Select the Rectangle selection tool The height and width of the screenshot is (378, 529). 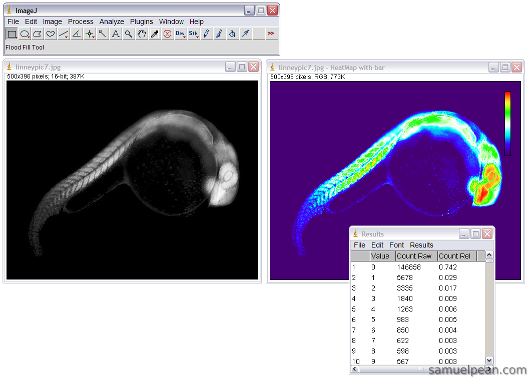tap(12, 34)
